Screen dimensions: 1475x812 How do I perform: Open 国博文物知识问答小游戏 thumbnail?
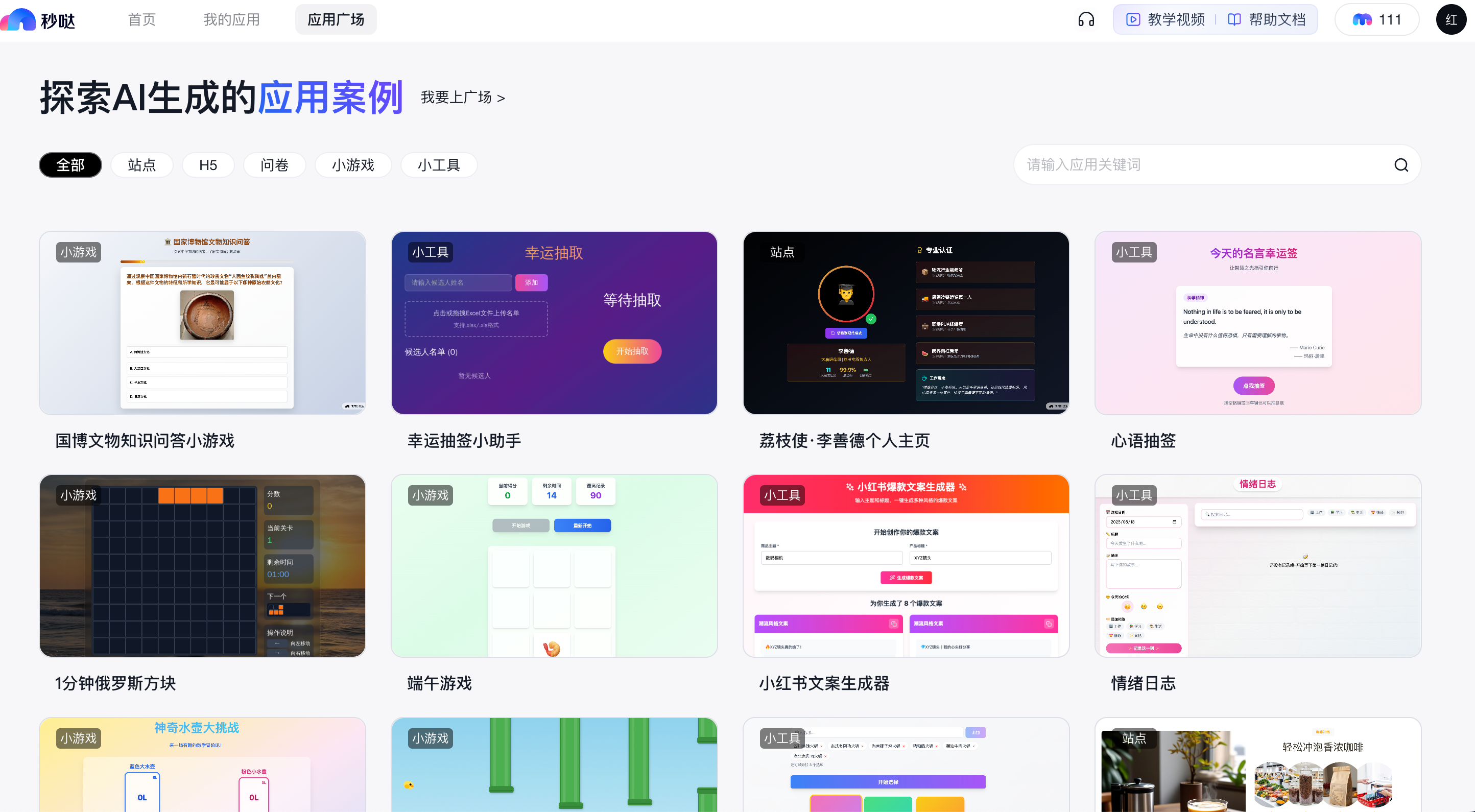coord(202,323)
